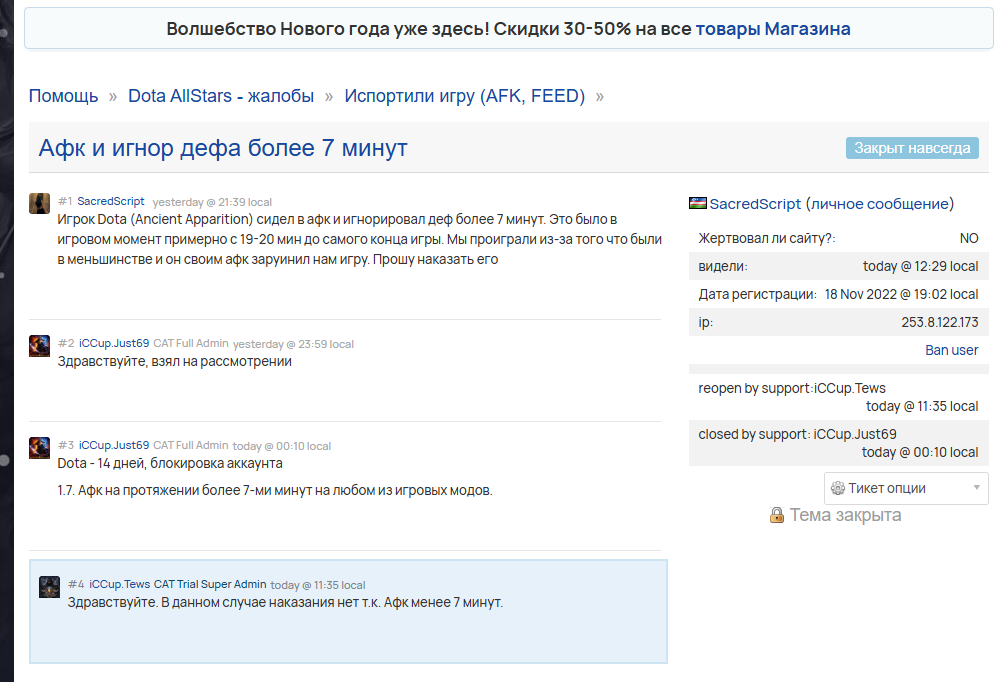Click the country flag beside SacredScript
This screenshot has height=682, width=1003.
coord(698,203)
